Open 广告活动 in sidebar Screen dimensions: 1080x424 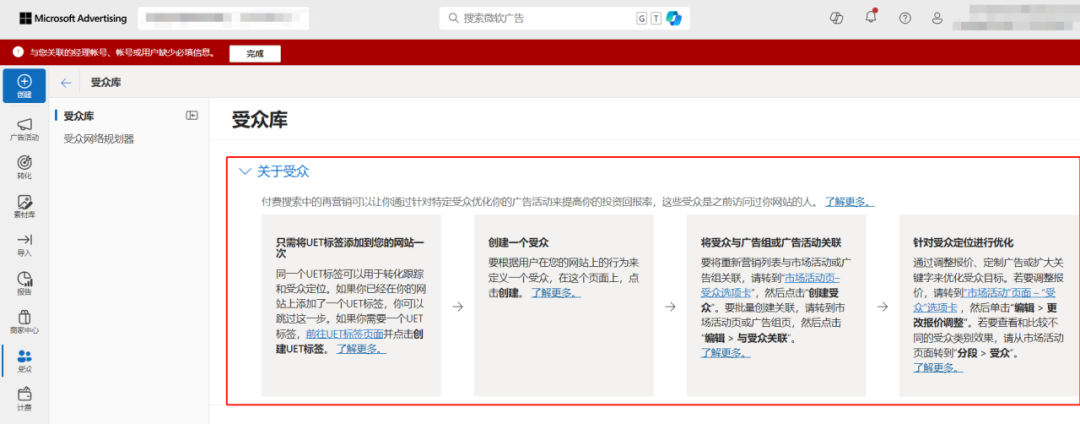24,129
